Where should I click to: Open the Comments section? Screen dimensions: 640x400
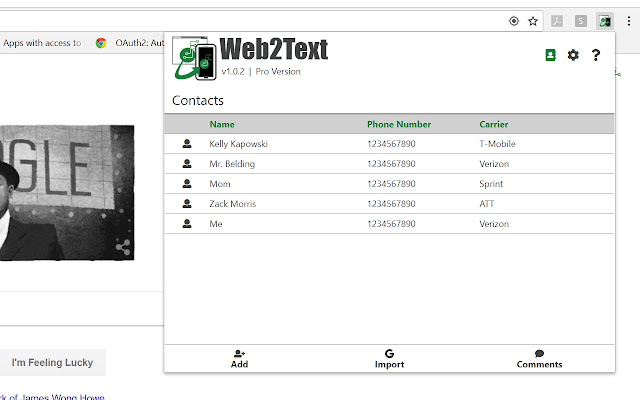539,359
